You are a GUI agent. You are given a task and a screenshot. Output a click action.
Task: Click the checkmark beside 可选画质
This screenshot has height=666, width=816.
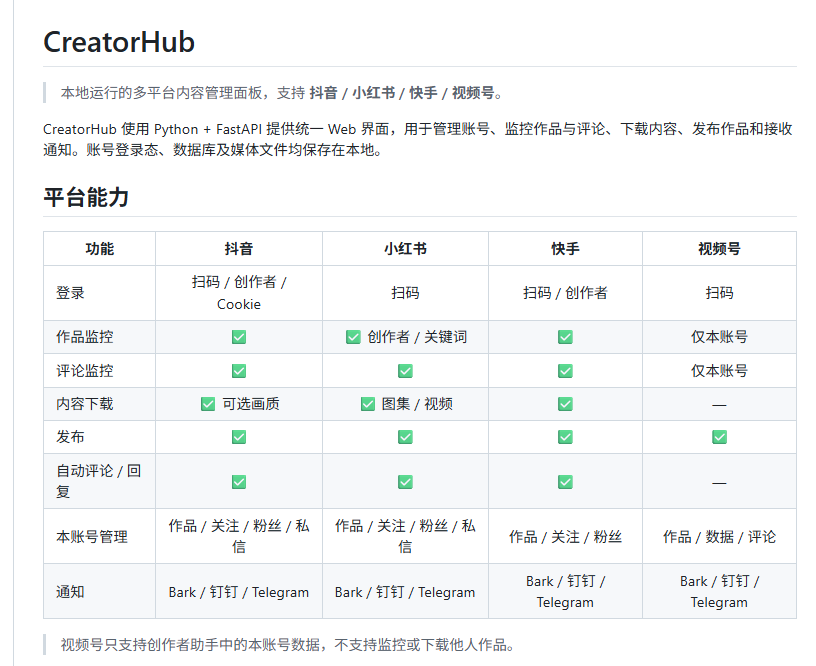(x=208, y=404)
